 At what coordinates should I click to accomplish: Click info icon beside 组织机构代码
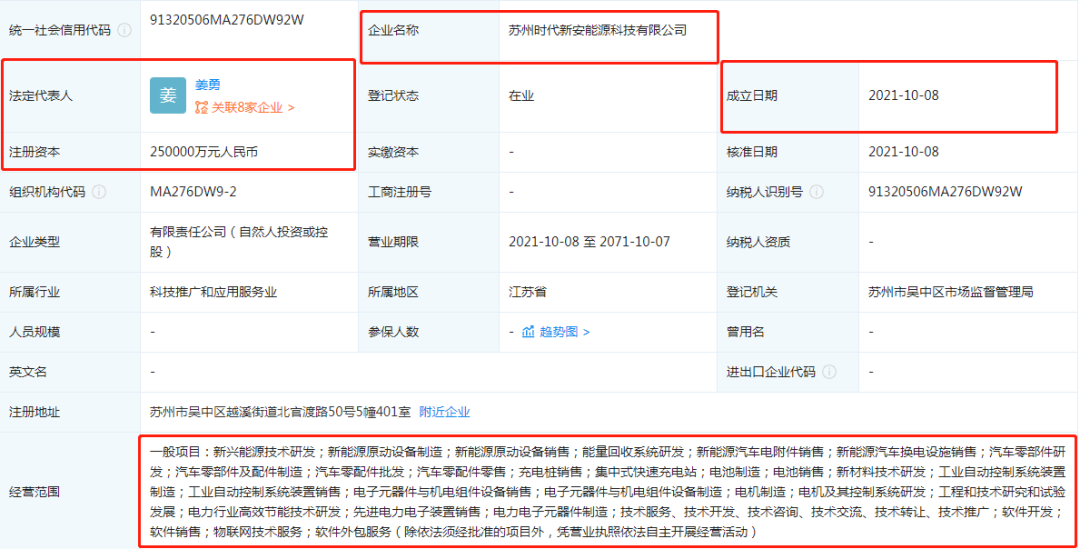click(99, 191)
